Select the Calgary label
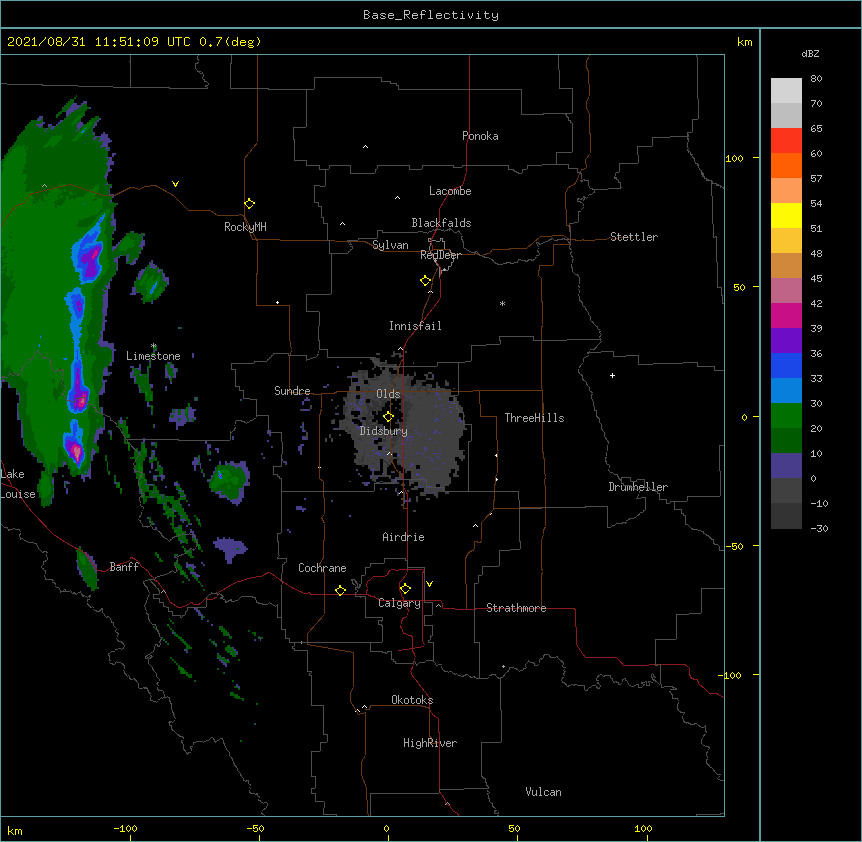 (x=399, y=603)
